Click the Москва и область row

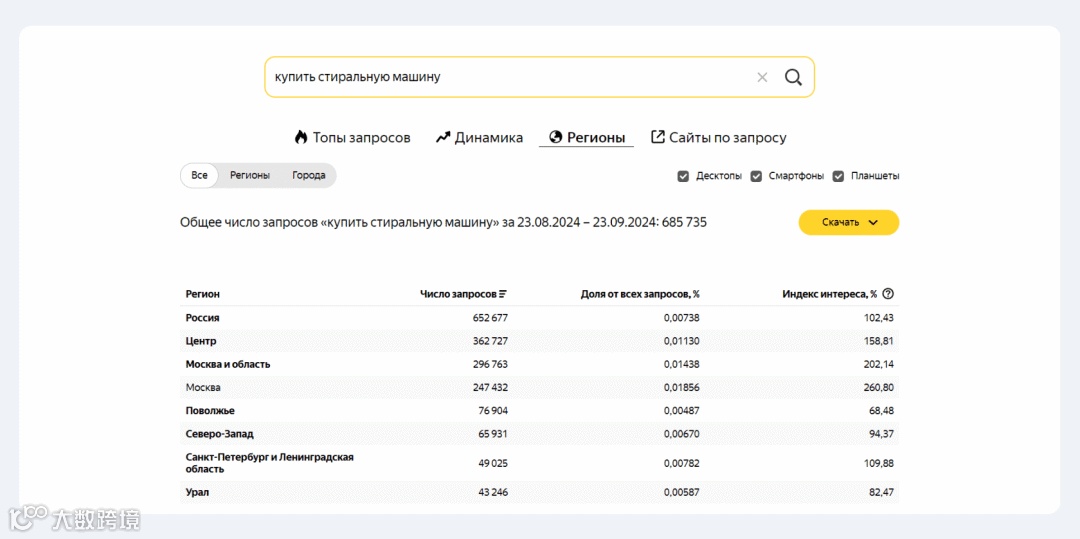point(539,364)
